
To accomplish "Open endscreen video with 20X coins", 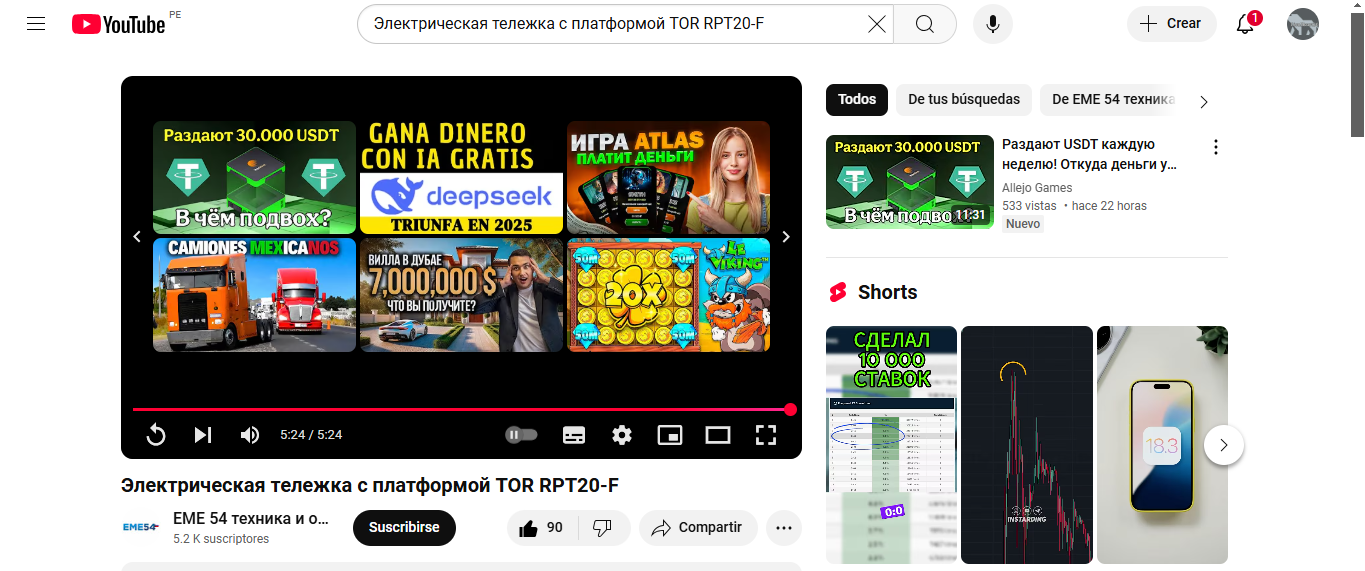I will click(668, 295).
